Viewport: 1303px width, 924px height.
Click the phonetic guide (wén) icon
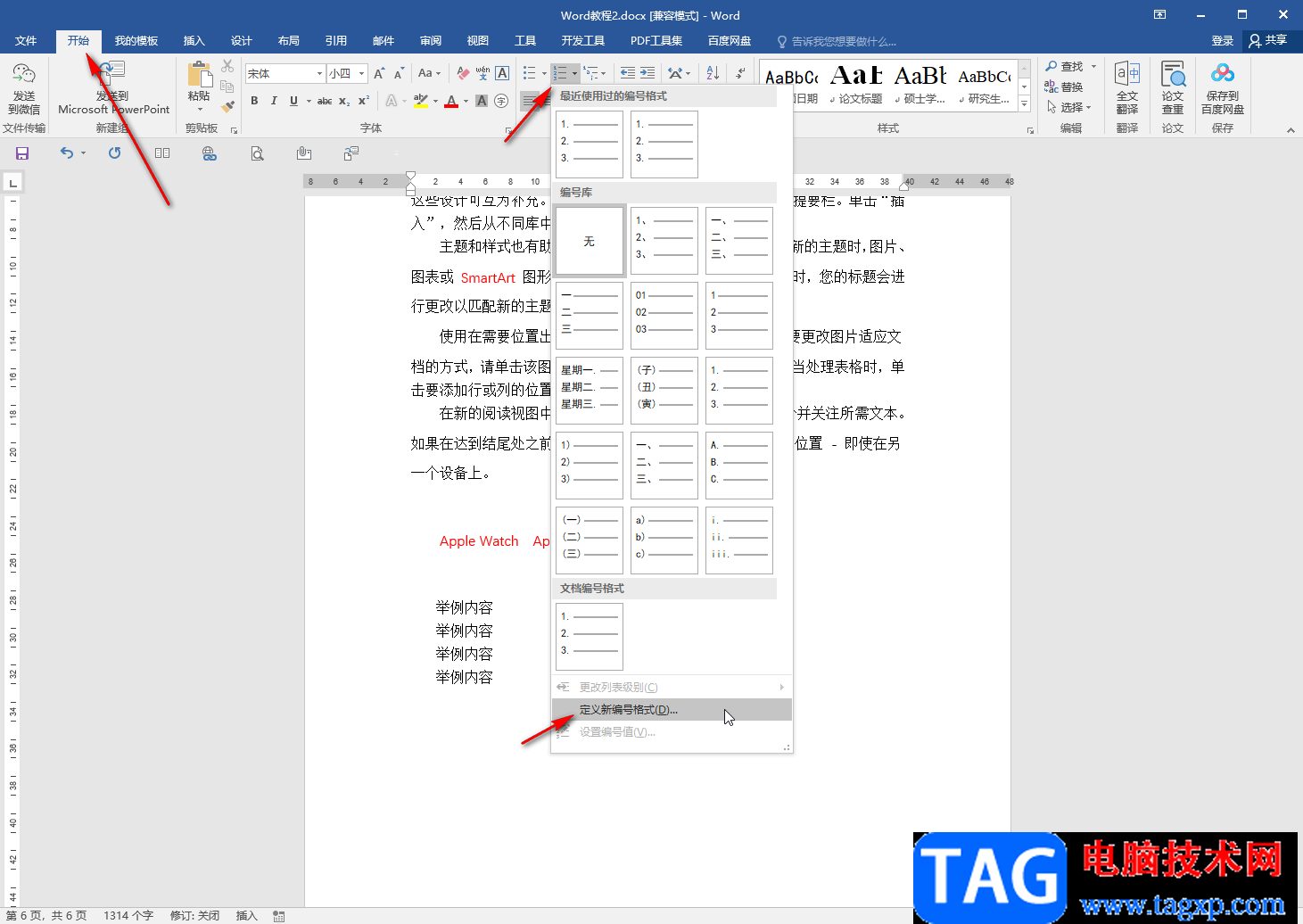482,73
